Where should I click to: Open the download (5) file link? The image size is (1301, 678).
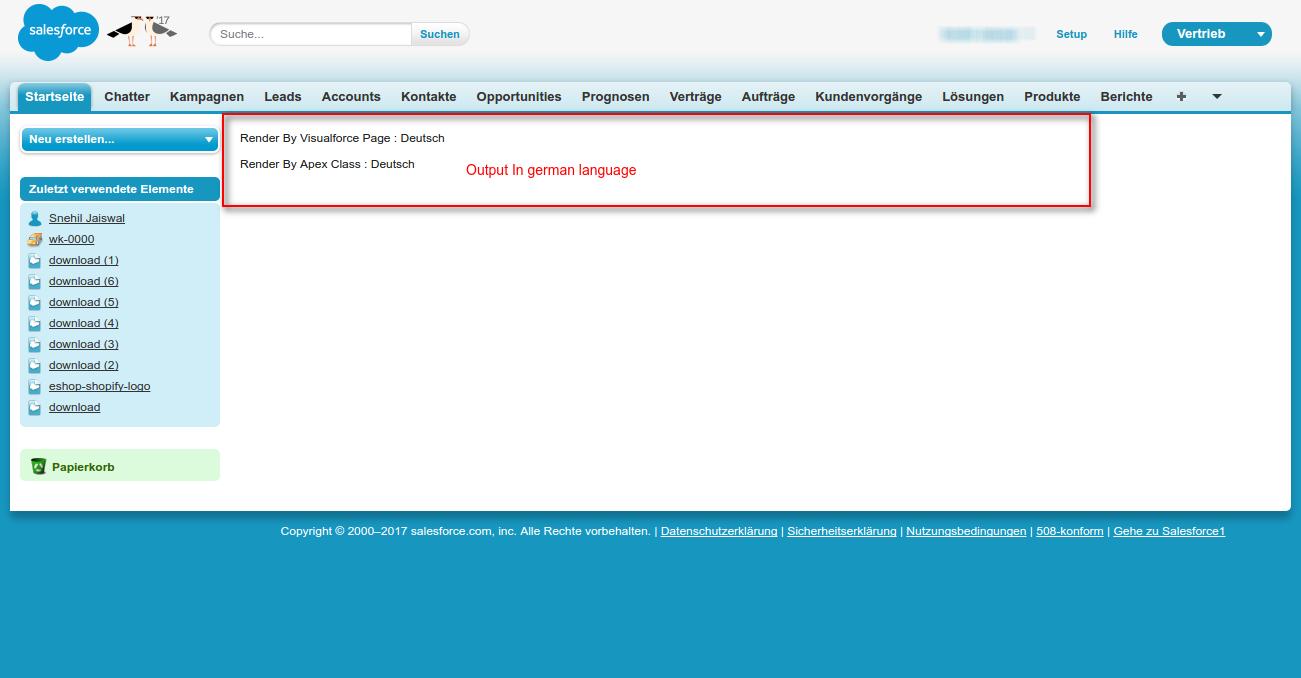pyautogui.click(x=84, y=302)
